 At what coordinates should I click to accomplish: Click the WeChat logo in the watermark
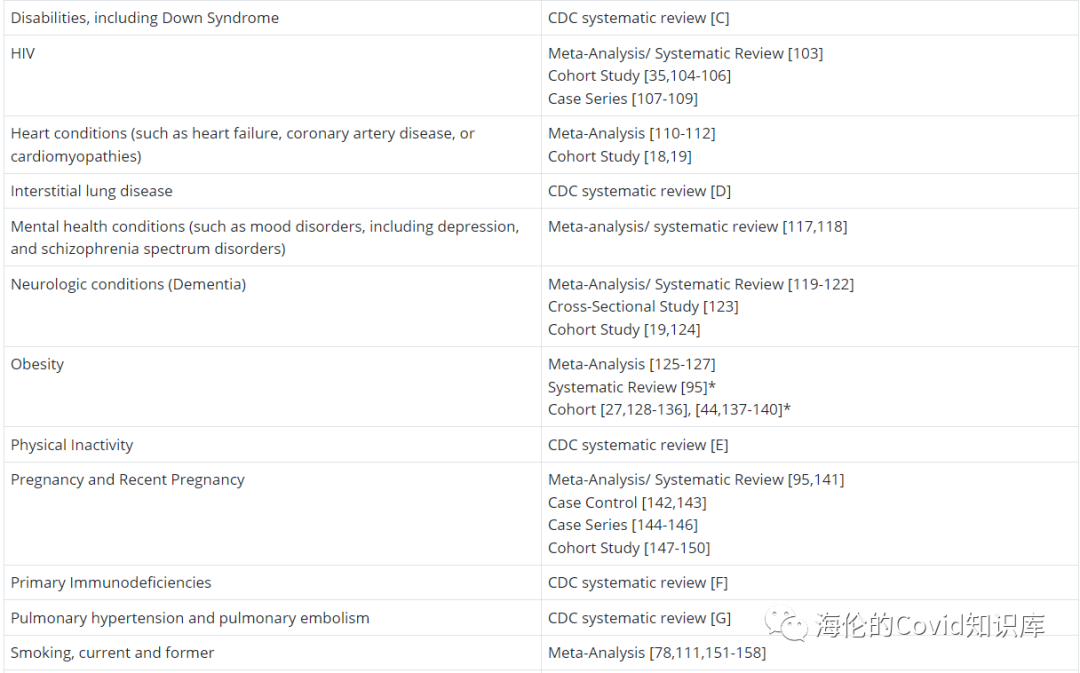787,626
